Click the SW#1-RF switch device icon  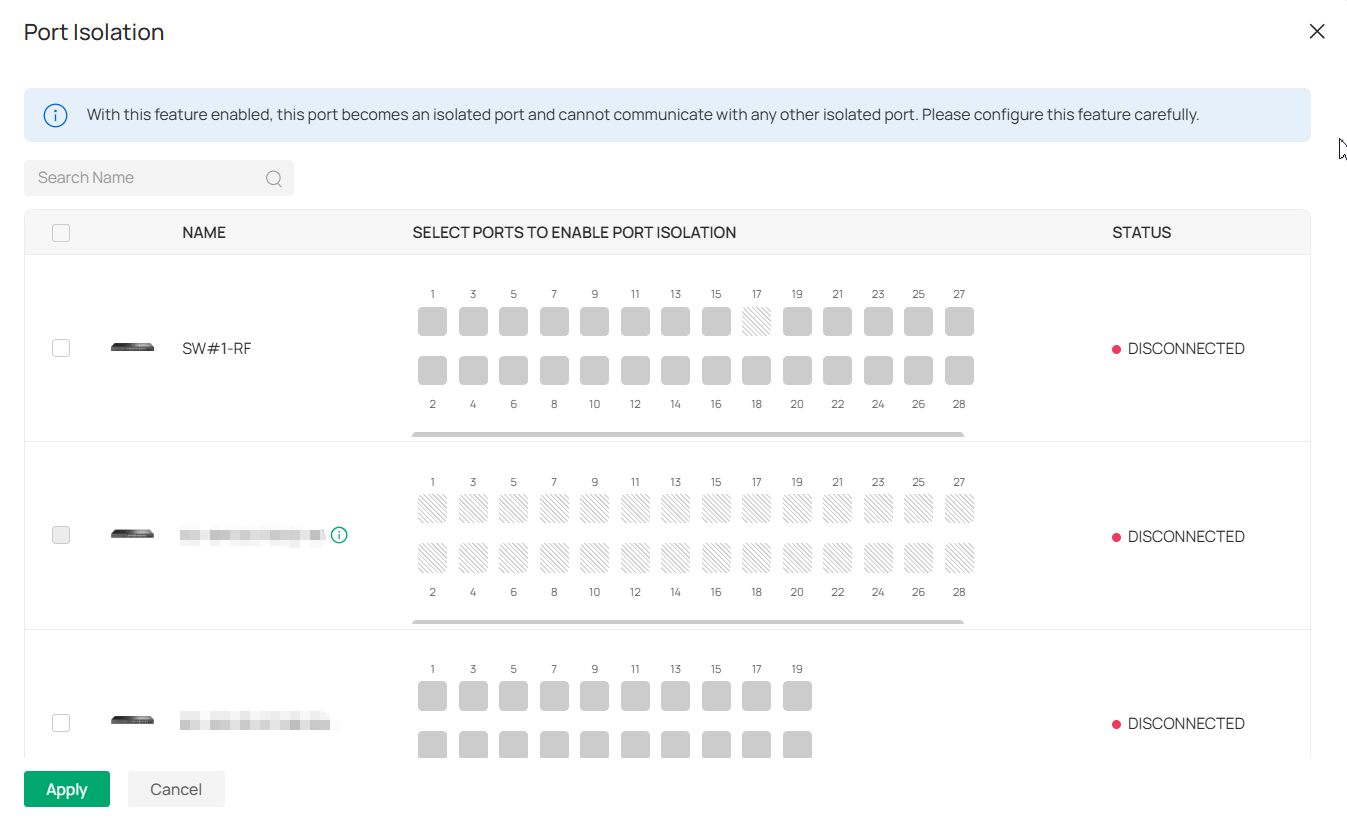click(132, 348)
